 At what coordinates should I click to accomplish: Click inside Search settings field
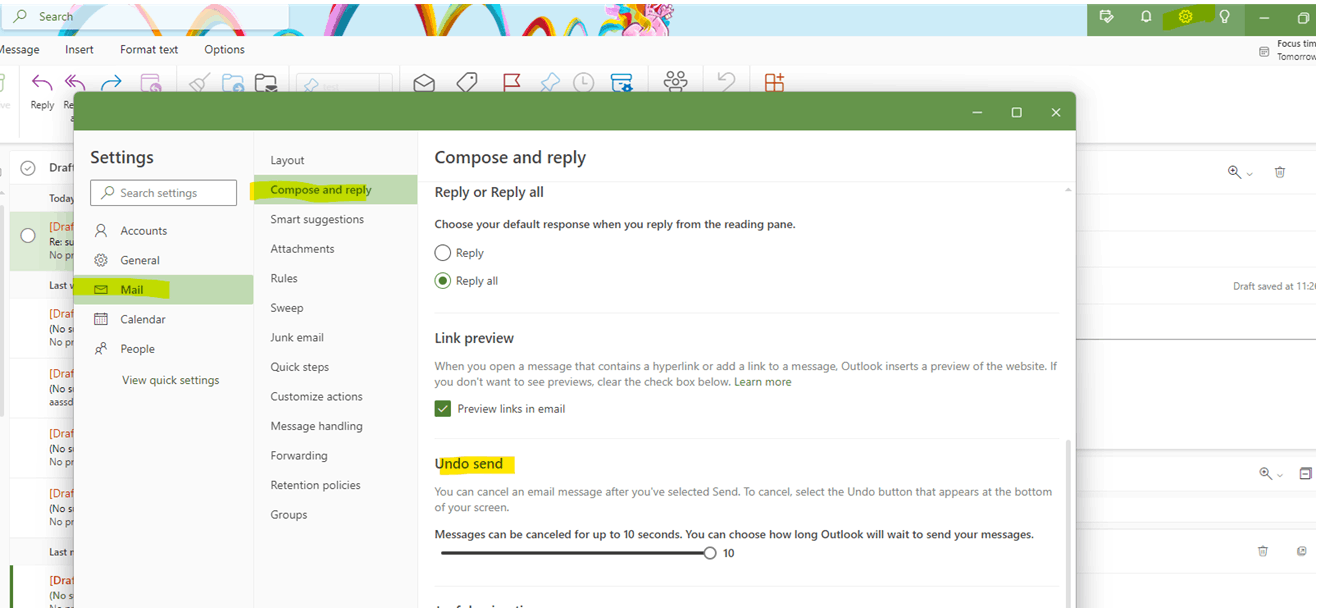pyautogui.click(x=163, y=192)
